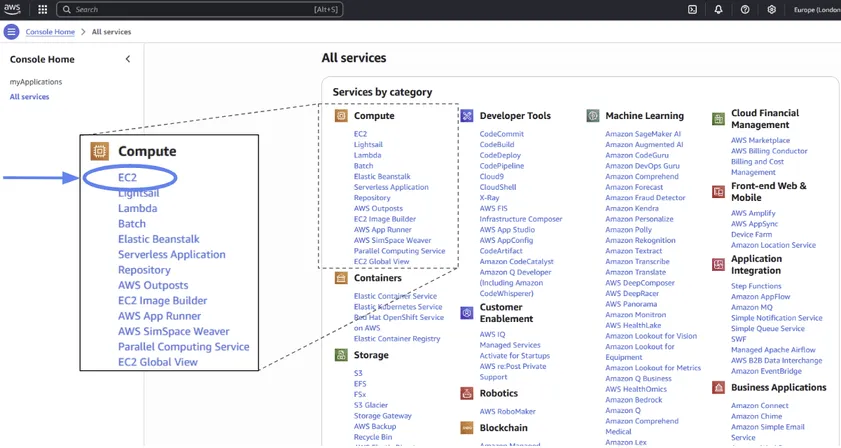Open Amazon CodeCatalyst link
Image resolution: width=841 pixels, height=448 pixels.
click(517, 261)
